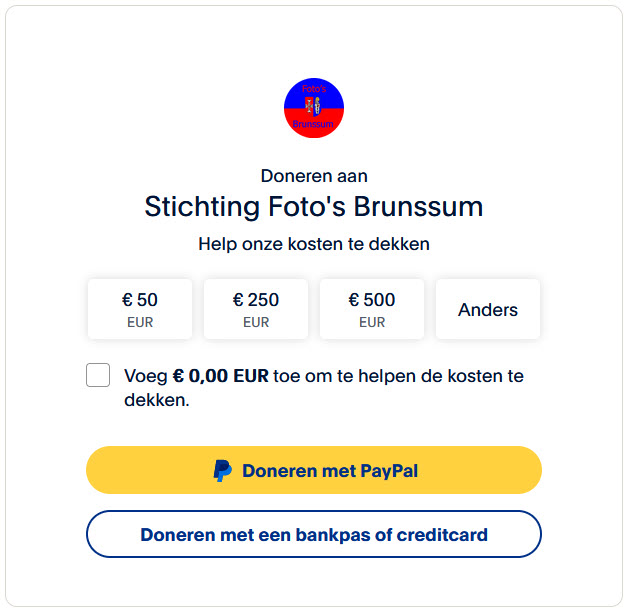The image size is (627, 610).
Task: Click the "Brunssum" text in the logo
Action: [x=313, y=124]
